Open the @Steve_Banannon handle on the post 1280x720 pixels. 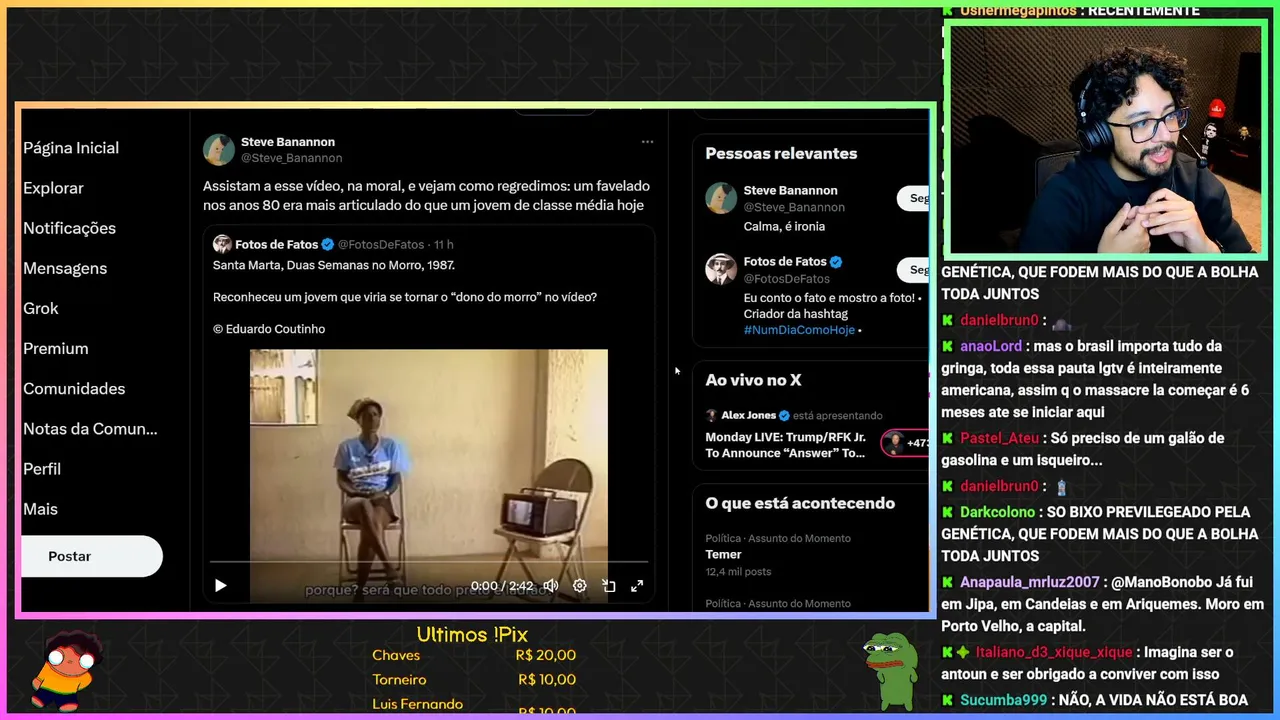point(292,158)
